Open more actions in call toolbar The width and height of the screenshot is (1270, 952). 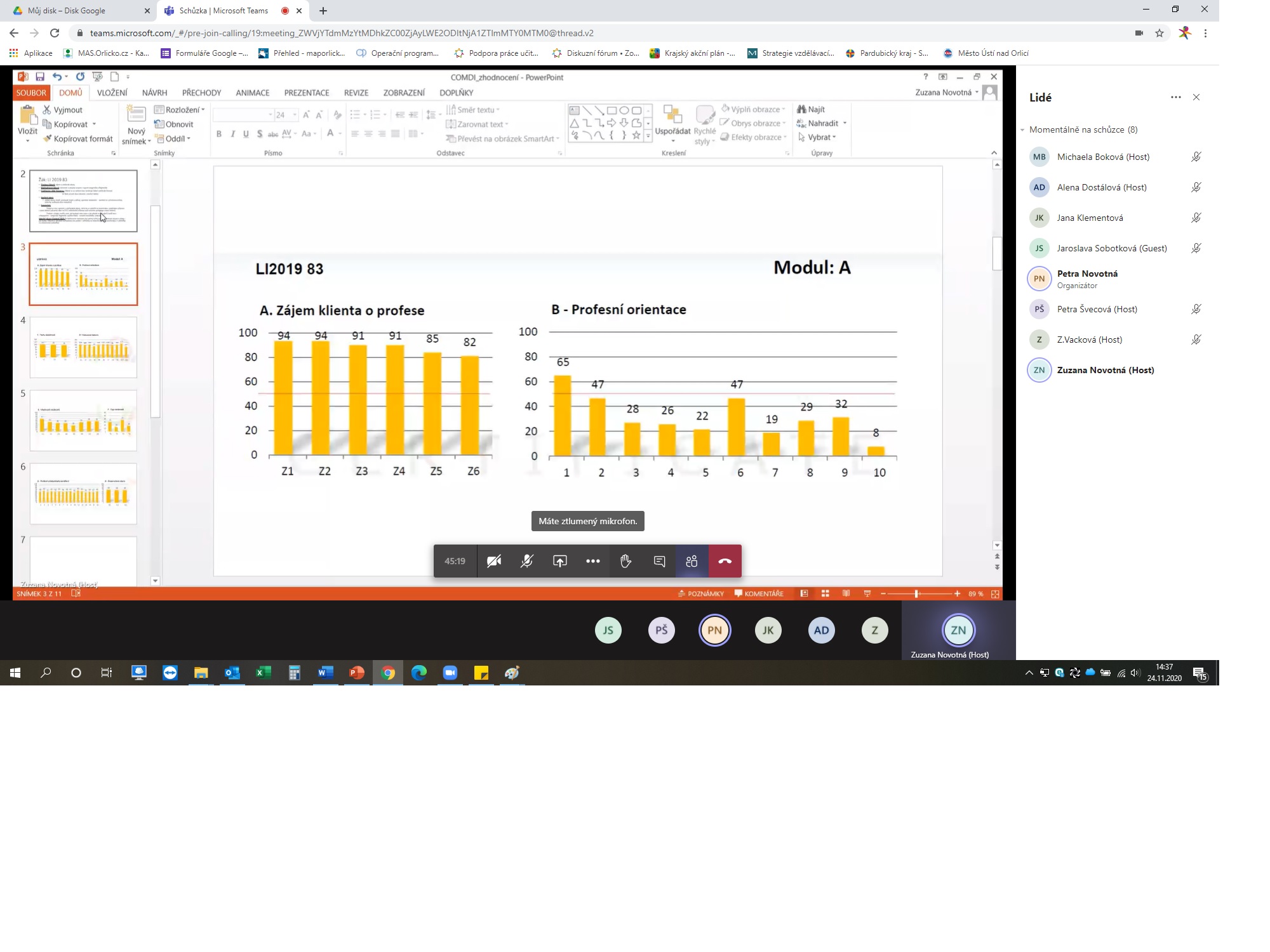coord(592,561)
